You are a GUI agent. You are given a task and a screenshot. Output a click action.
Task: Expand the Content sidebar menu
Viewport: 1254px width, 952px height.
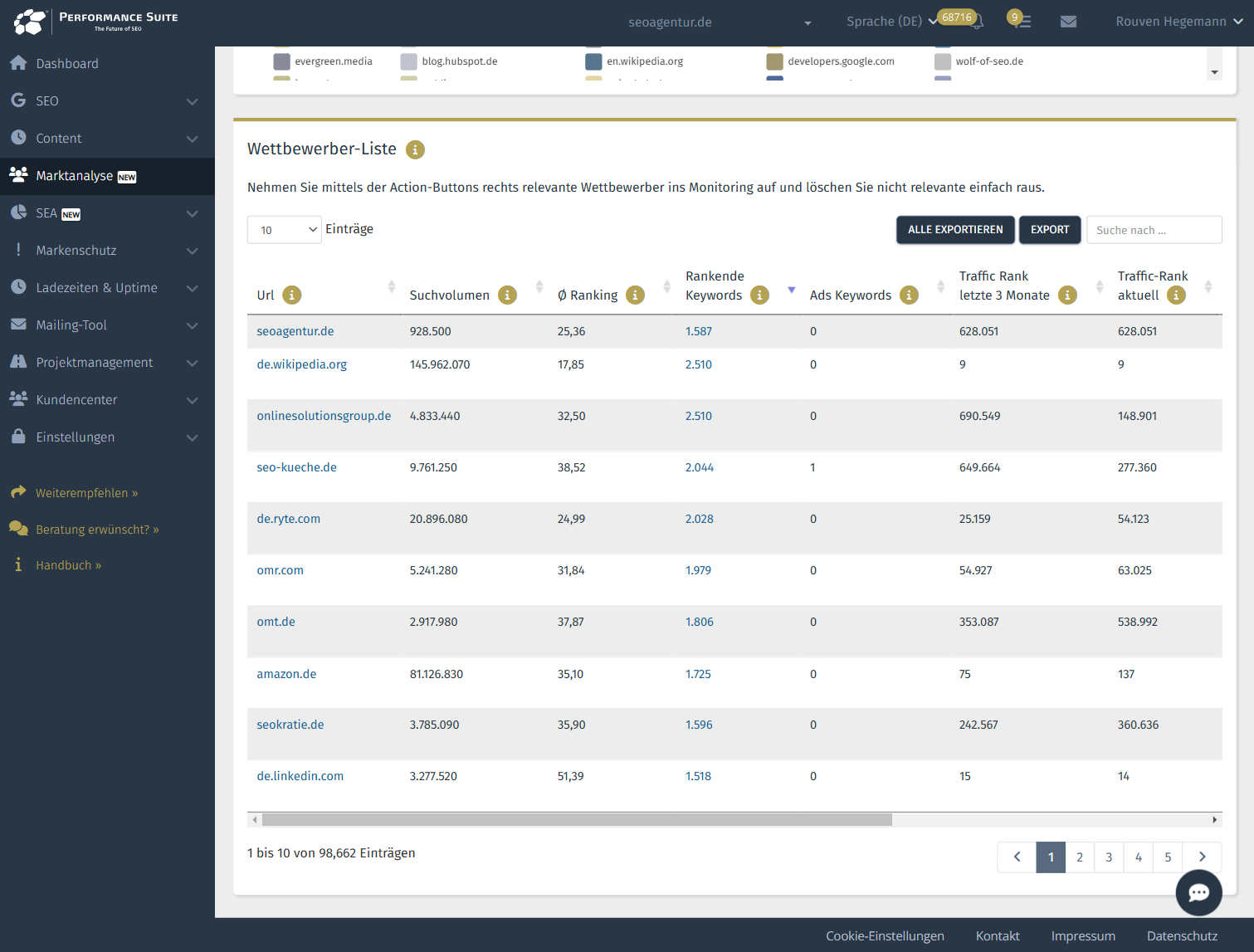pos(193,139)
